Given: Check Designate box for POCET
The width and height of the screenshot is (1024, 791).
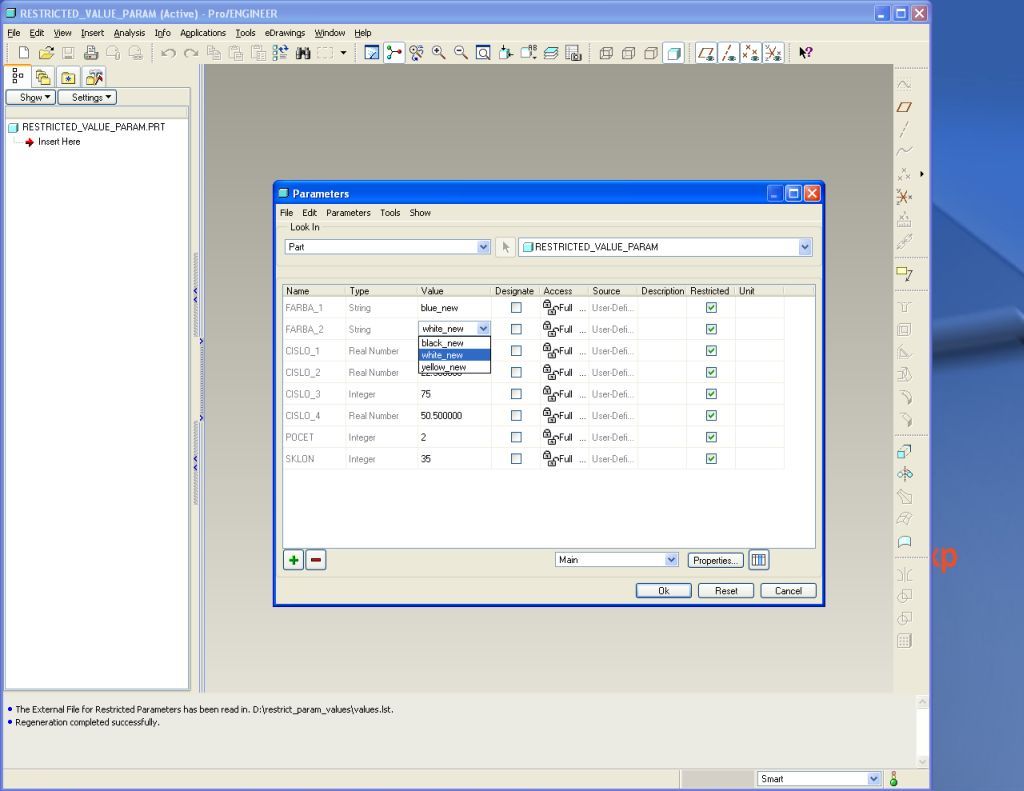Looking at the screenshot, I should coord(516,437).
